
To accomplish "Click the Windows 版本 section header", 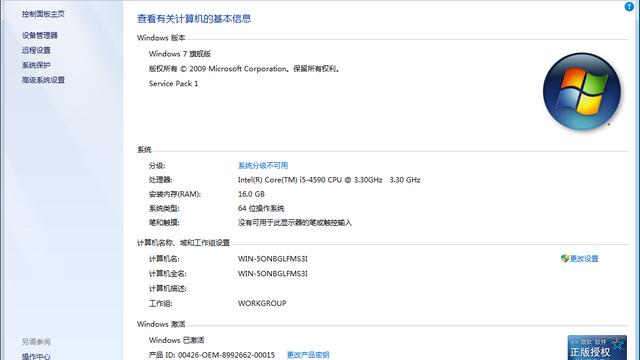I will [x=161, y=38].
